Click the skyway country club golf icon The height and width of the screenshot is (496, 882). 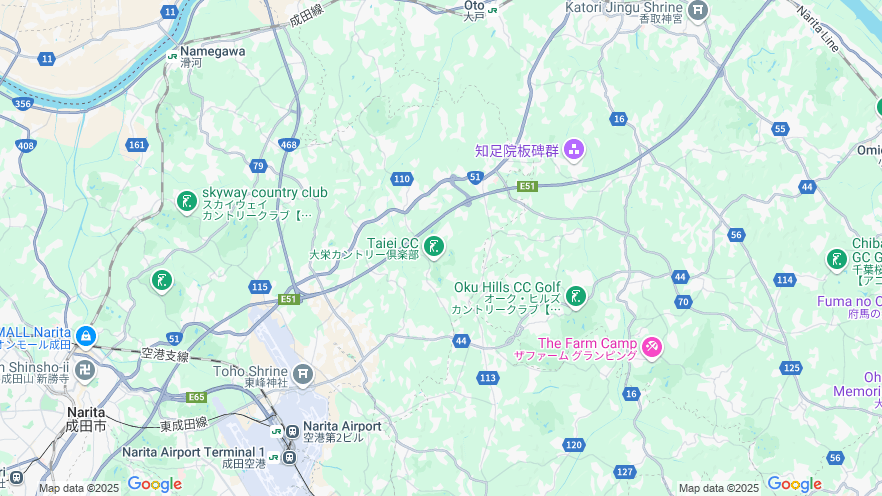[187, 201]
